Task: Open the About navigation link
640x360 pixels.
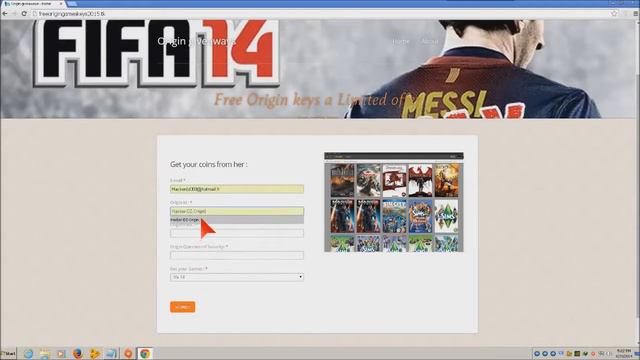Action: click(x=429, y=41)
